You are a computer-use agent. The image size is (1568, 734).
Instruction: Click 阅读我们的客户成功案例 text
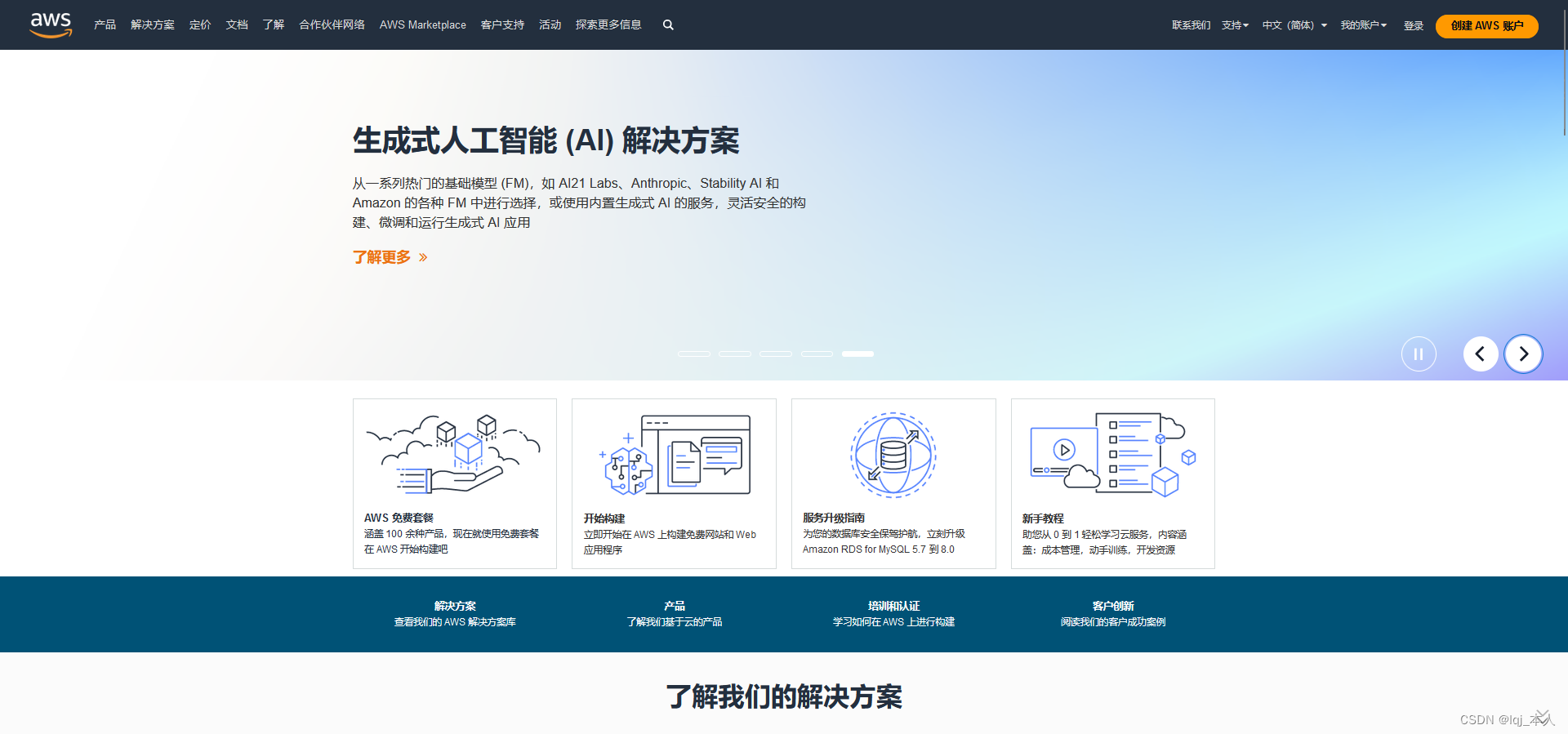tap(1113, 622)
